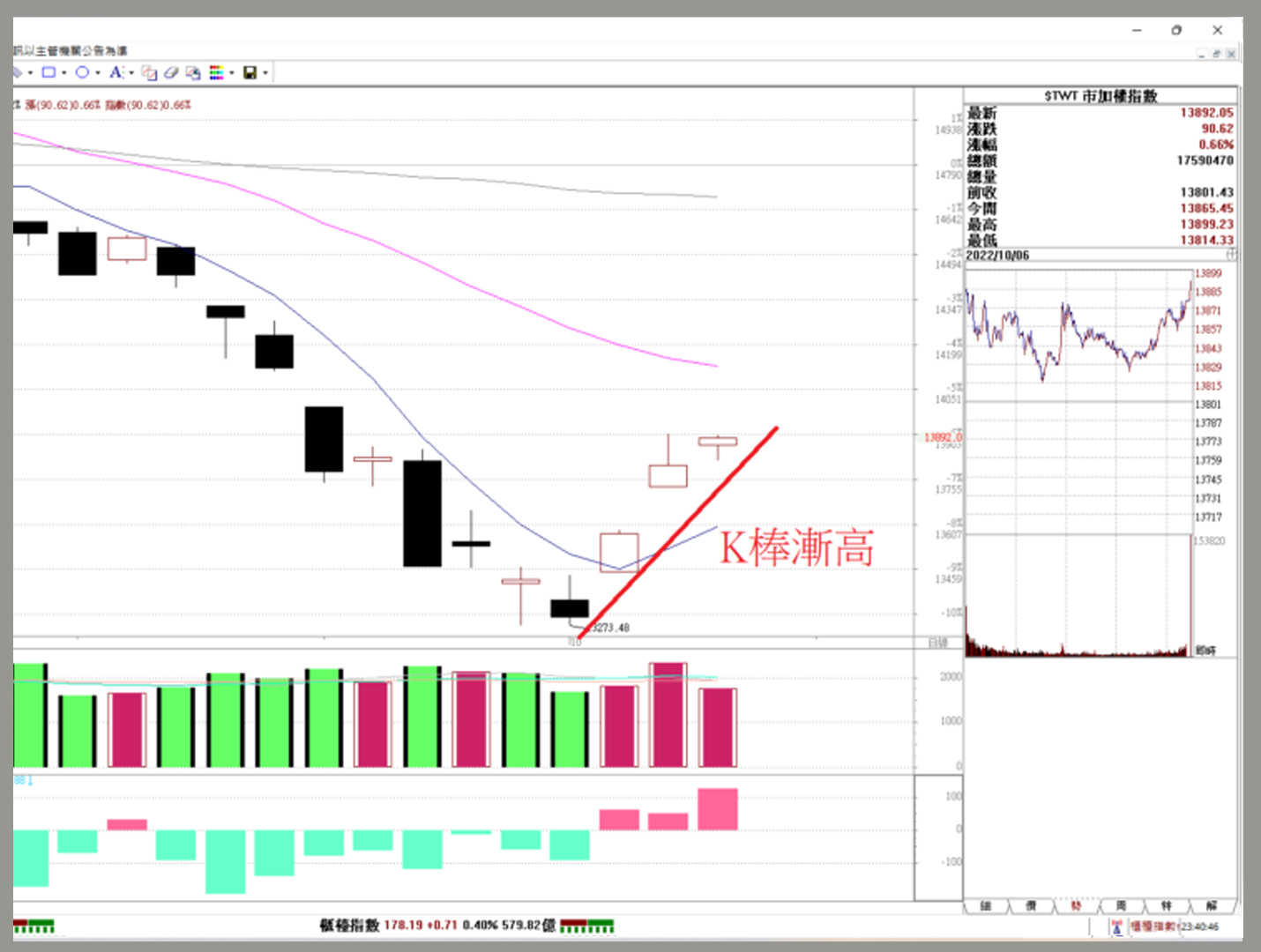The width and height of the screenshot is (1261, 952).
Task: Click the low value 13814.33
Action: pos(1206,240)
